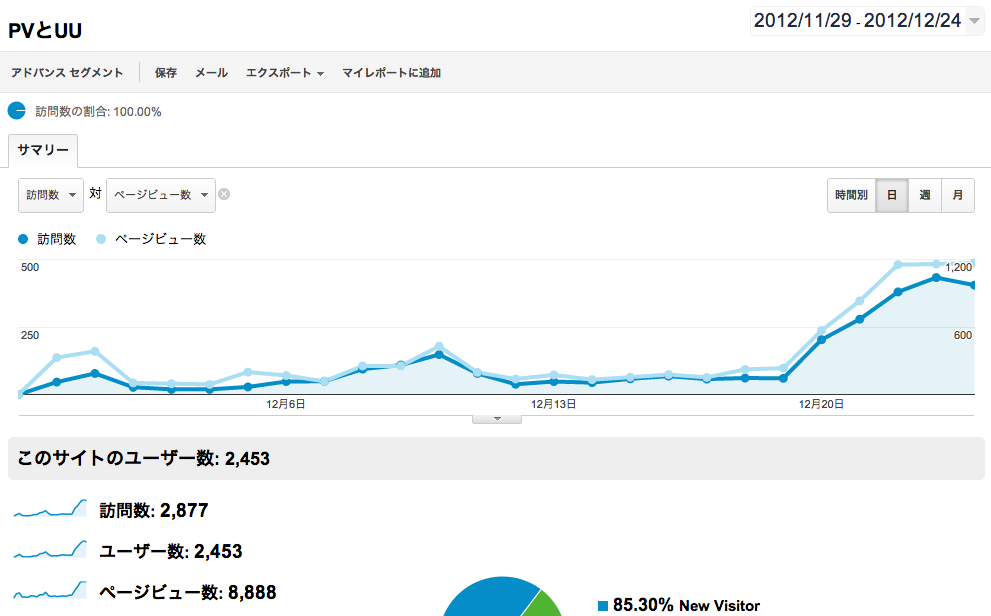Expand the chart annotation drawer arrow
Viewport: 991px width, 616px height.
(x=497, y=419)
